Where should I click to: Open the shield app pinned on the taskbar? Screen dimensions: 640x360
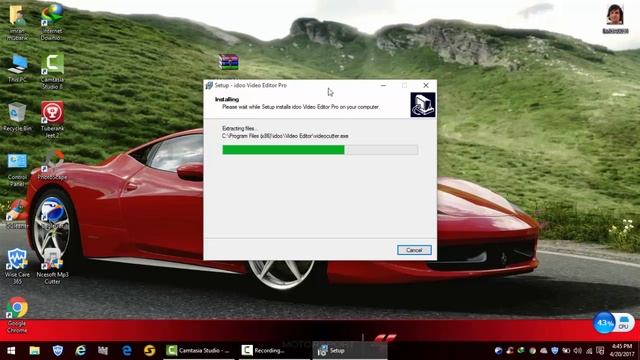point(58,350)
